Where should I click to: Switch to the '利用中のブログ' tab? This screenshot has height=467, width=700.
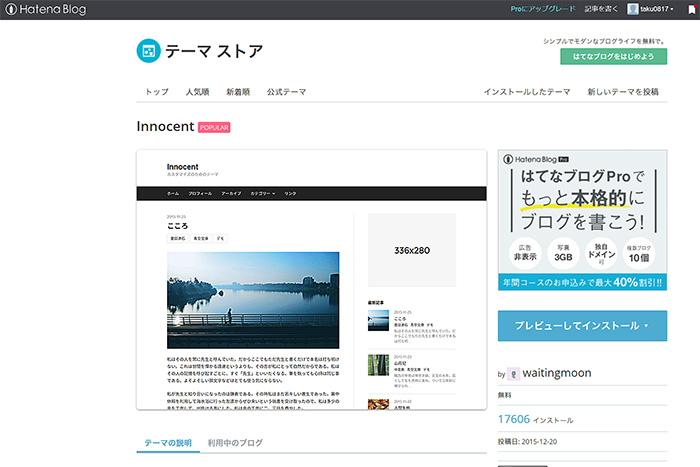pyautogui.click(x=235, y=442)
